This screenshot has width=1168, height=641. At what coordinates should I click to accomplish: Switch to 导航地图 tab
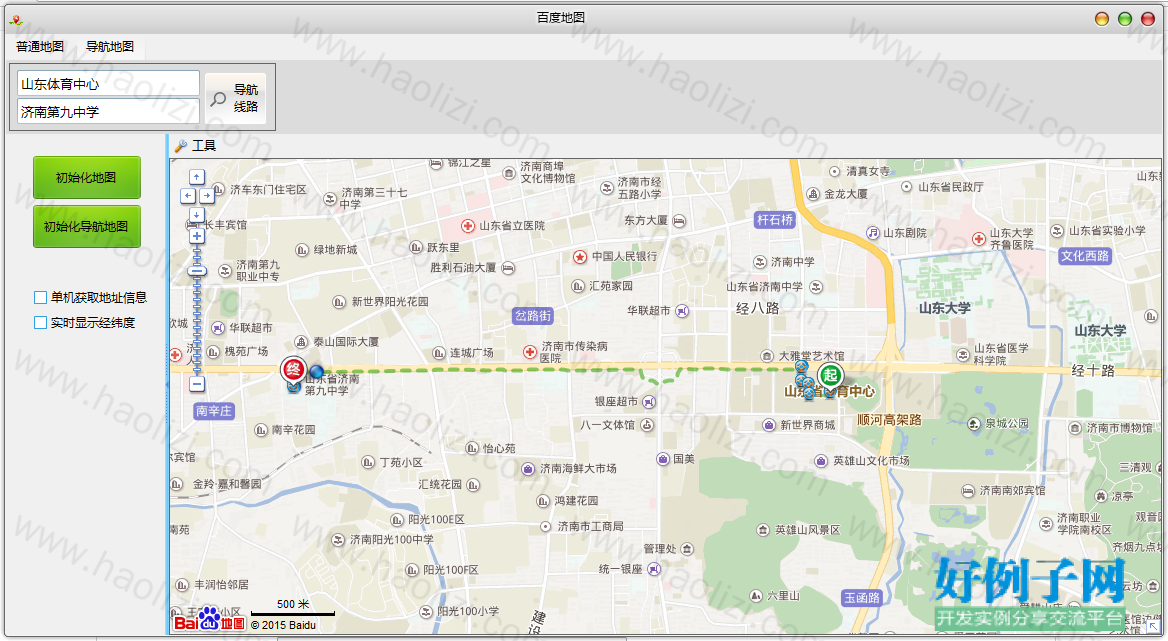point(110,46)
